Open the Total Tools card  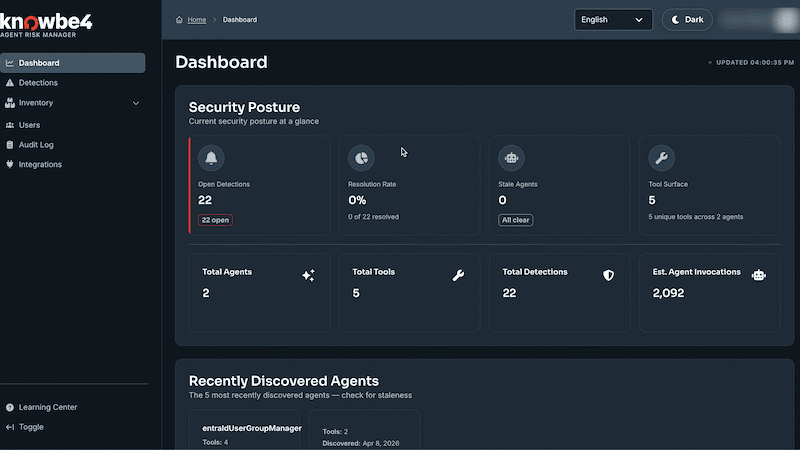coord(409,293)
